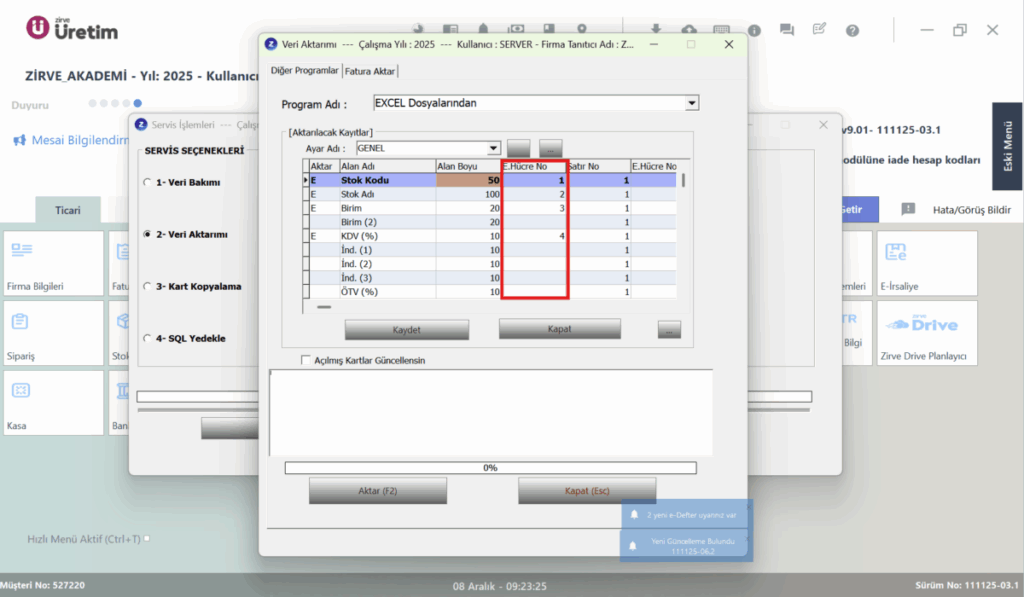
Task: Click the download arrow icon in top toolbar
Action: 656,29
